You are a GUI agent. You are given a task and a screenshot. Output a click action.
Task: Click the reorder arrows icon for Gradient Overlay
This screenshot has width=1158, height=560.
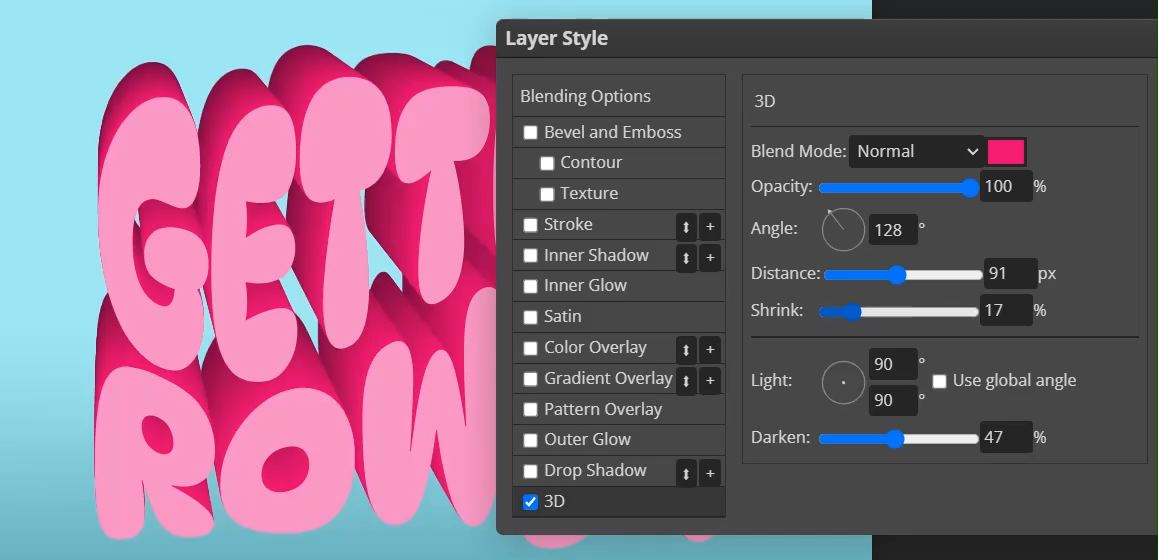(686, 381)
